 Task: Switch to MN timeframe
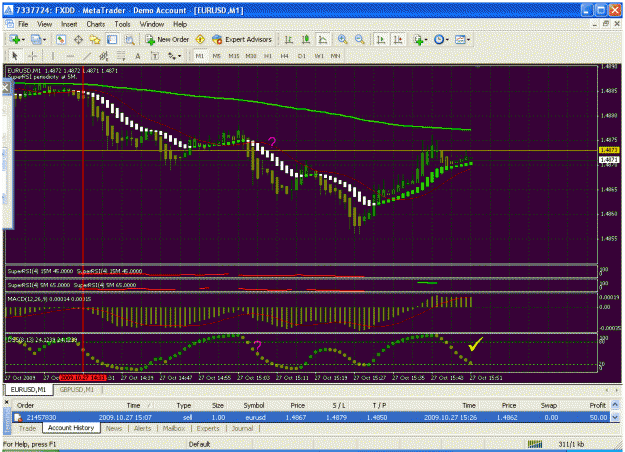point(336,56)
